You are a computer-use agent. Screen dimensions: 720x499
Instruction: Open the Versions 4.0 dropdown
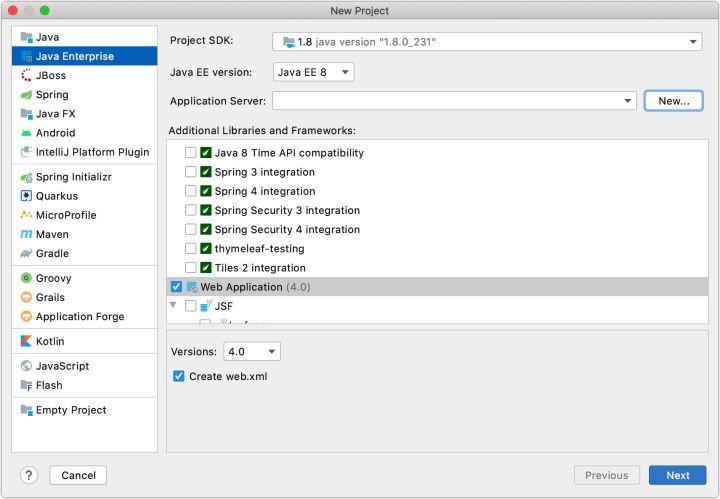tap(252, 352)
